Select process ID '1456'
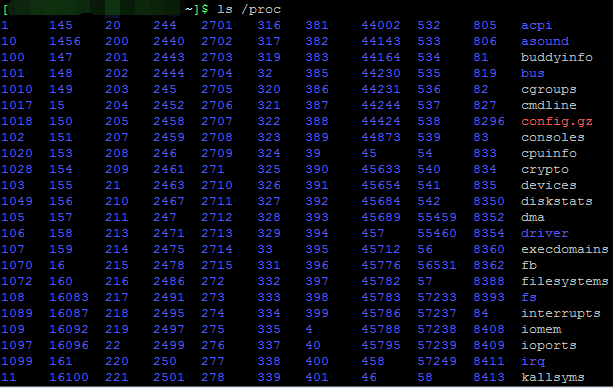 point(65,41)
